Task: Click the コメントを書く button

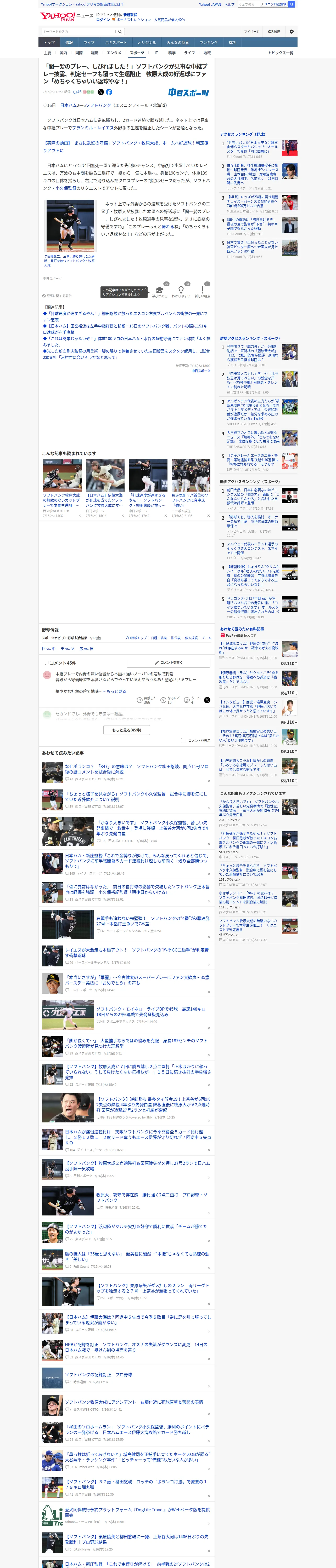Action: coord(168,662)
